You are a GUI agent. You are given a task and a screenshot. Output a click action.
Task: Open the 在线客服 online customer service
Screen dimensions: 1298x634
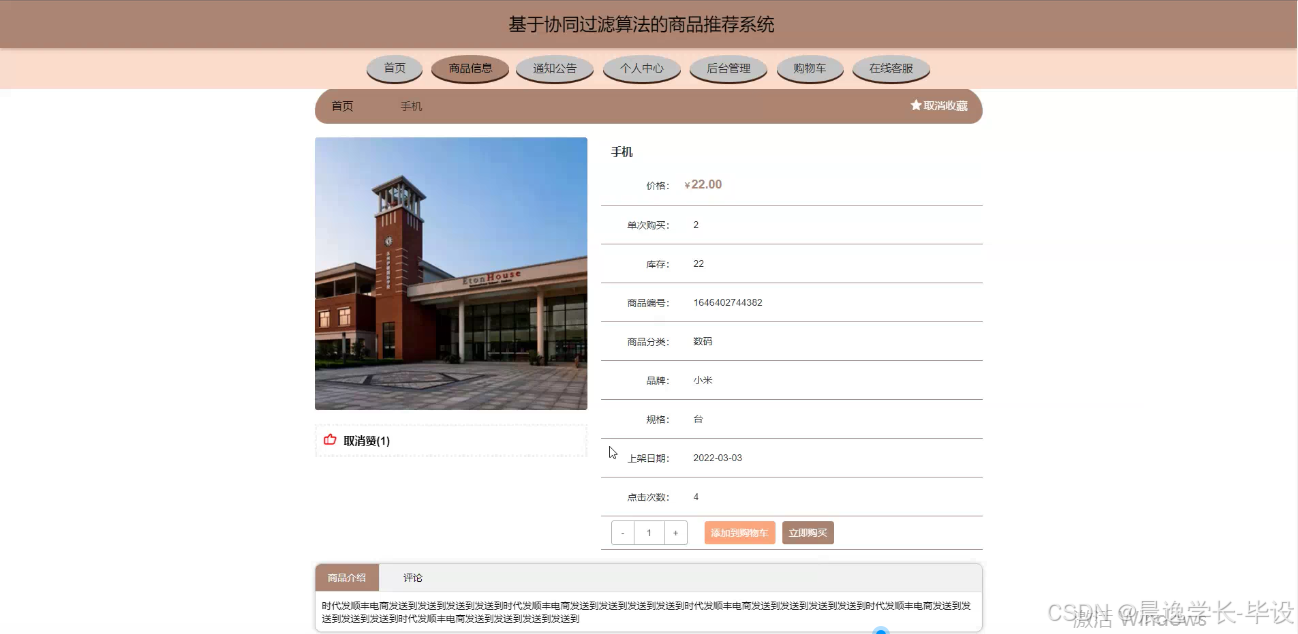890,70
